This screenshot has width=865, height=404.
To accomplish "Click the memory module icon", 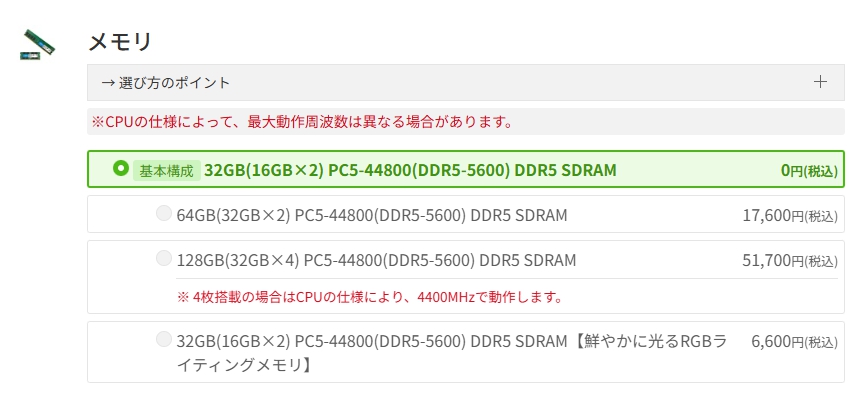I will point(38,45).
